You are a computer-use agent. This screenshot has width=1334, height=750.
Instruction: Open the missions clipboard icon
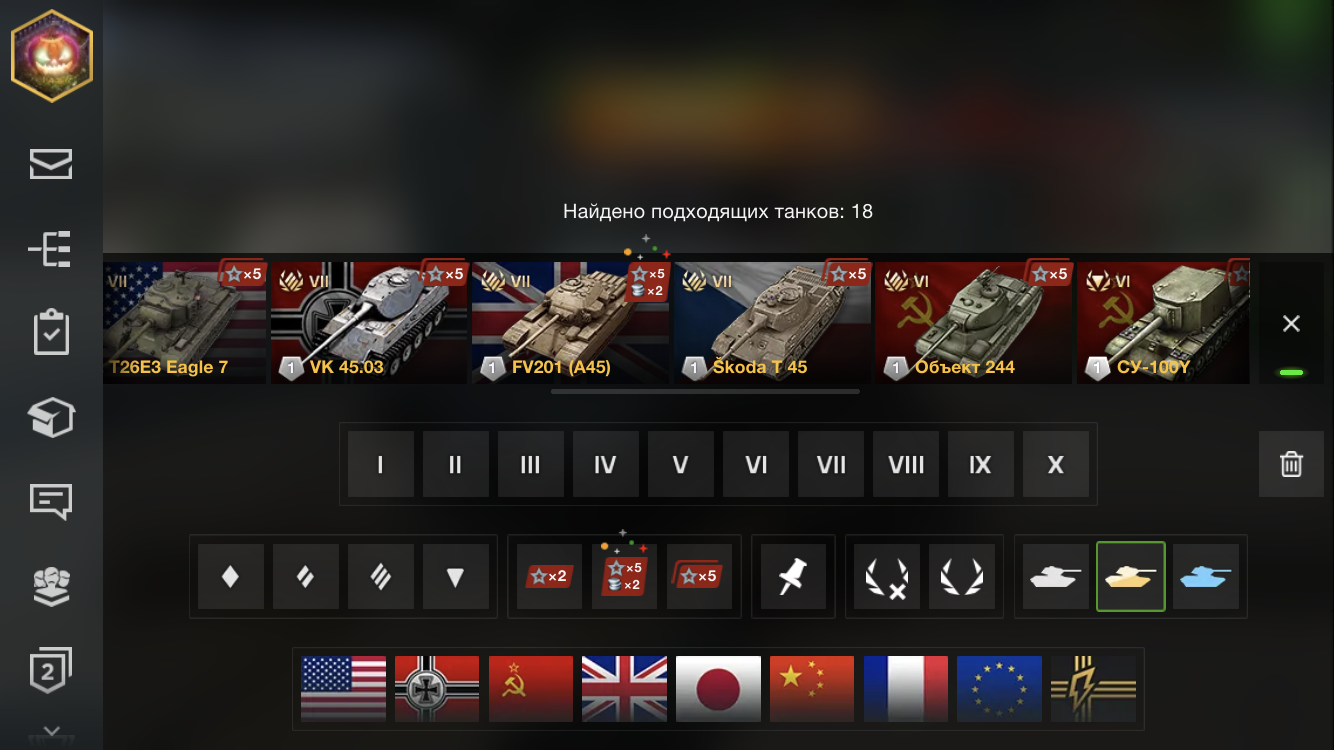pyautogui.click(x=51, y=333)
